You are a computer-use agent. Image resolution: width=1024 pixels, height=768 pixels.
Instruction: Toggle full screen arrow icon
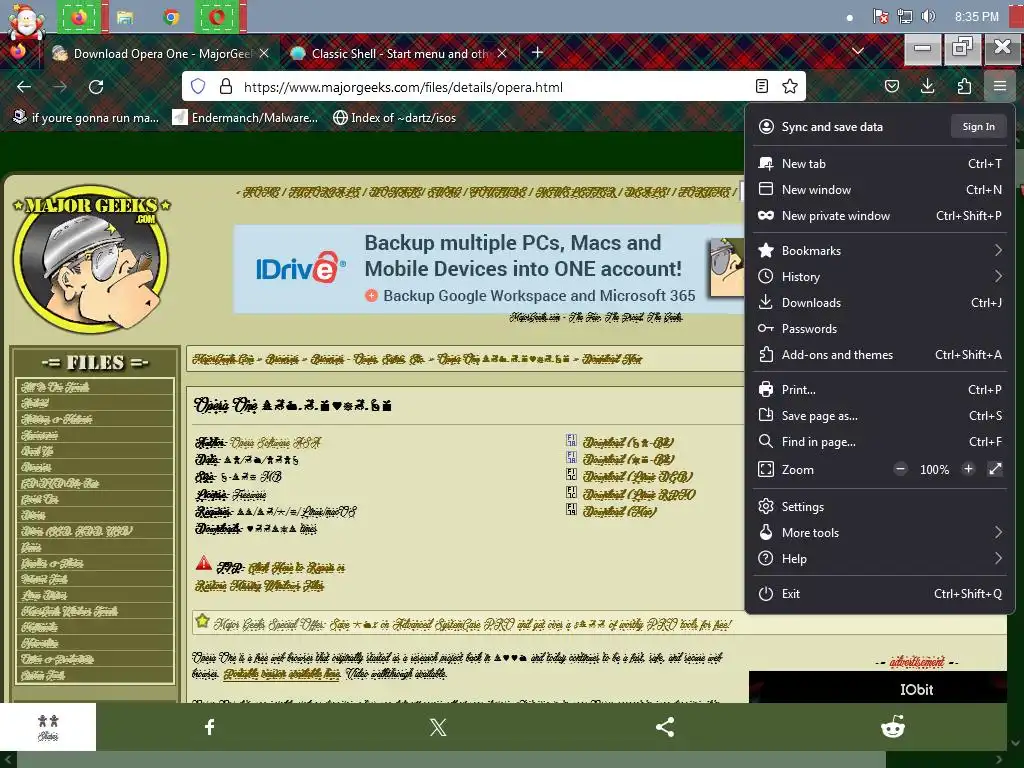tap(995, 469)
